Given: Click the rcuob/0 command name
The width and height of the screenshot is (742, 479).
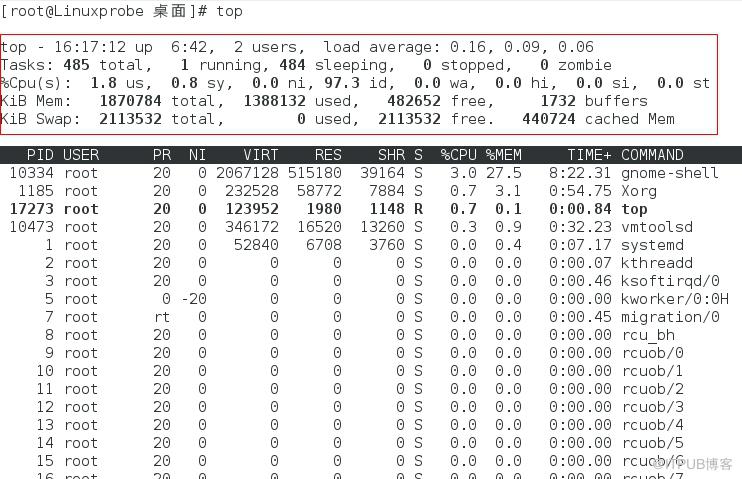Looking at the screenshot, I should tap(652, 353).
